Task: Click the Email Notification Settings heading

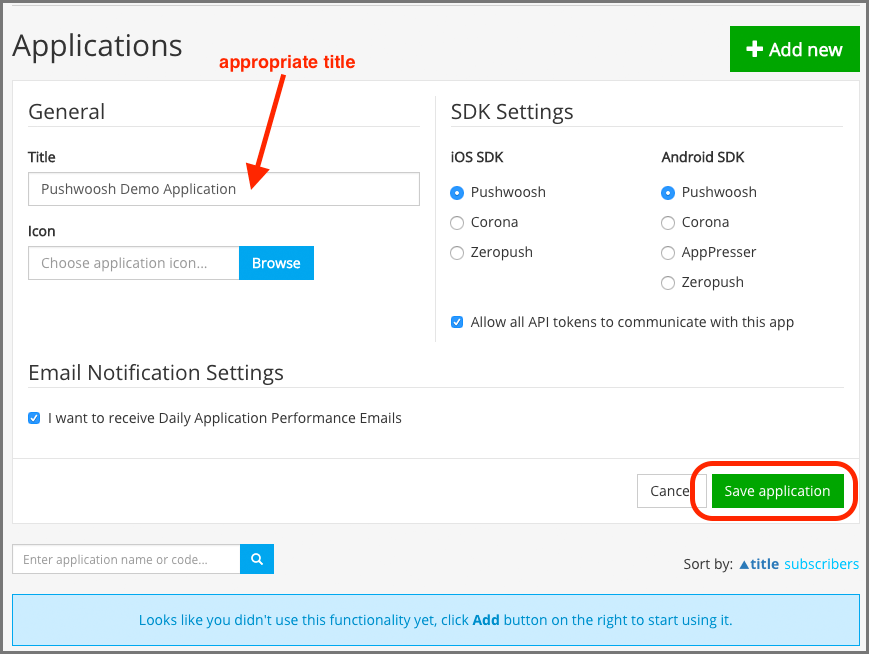Action: pos(156,373)
